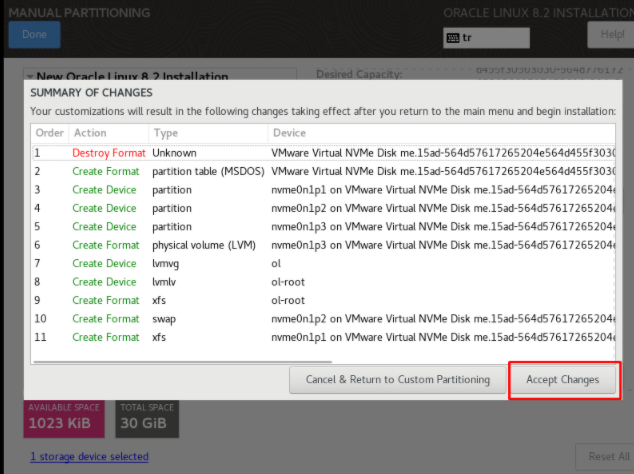The height and width of the screenshot is (474, 634).
Task: Select row 10 swap Create Format
Action: point(324,319)
